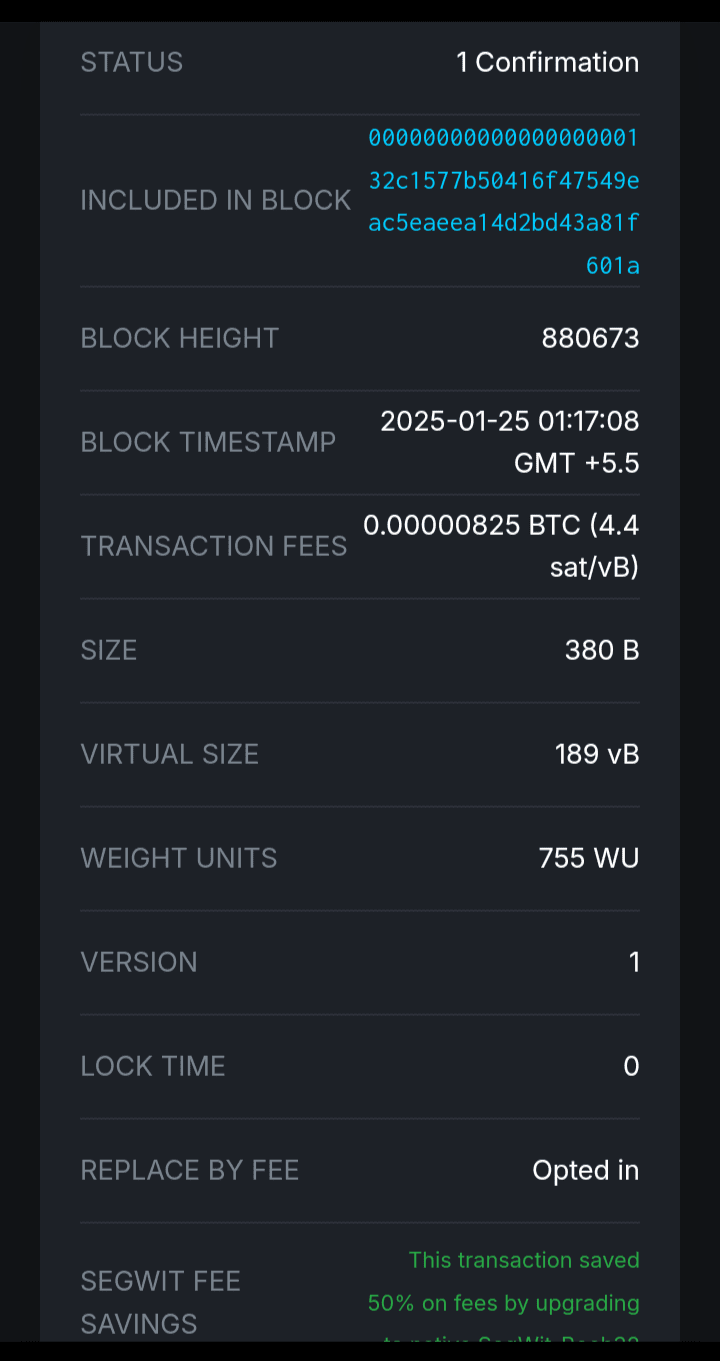Image resolution: width=720 pixels, height=1361 pixels.
Task: Select the 1 Confirmation status value
Action: tap(547, 62)
